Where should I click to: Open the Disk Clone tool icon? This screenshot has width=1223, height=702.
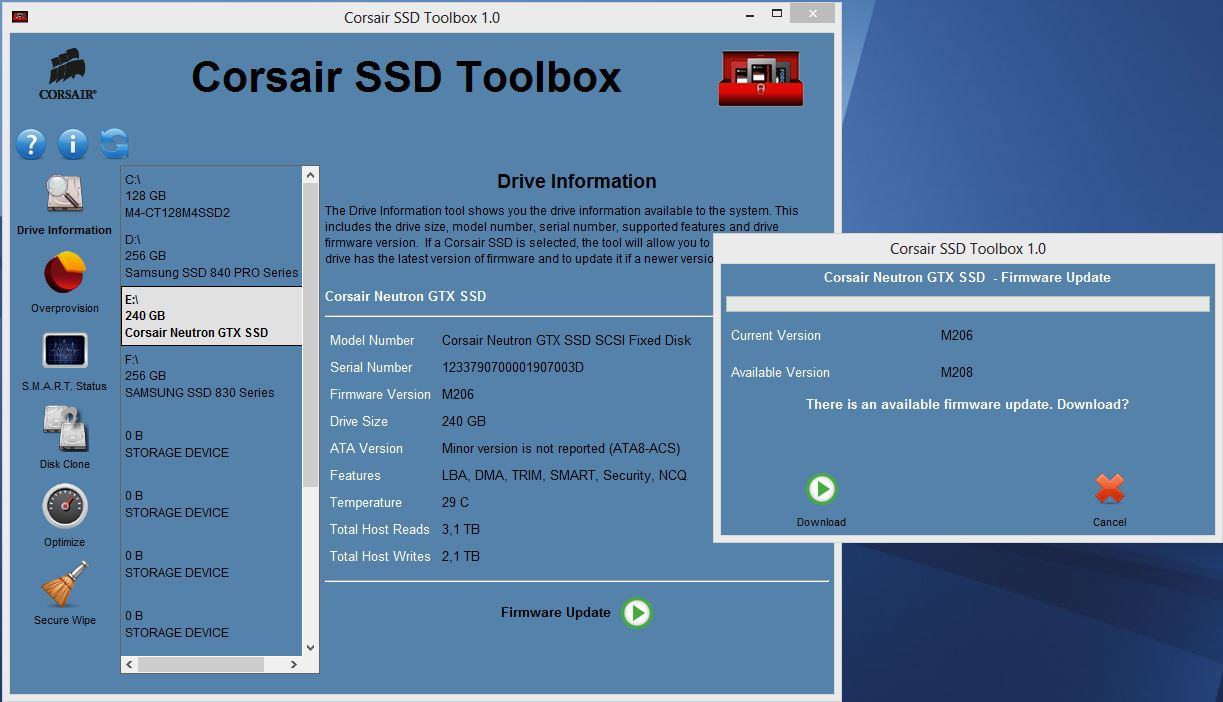coord(65,429)
